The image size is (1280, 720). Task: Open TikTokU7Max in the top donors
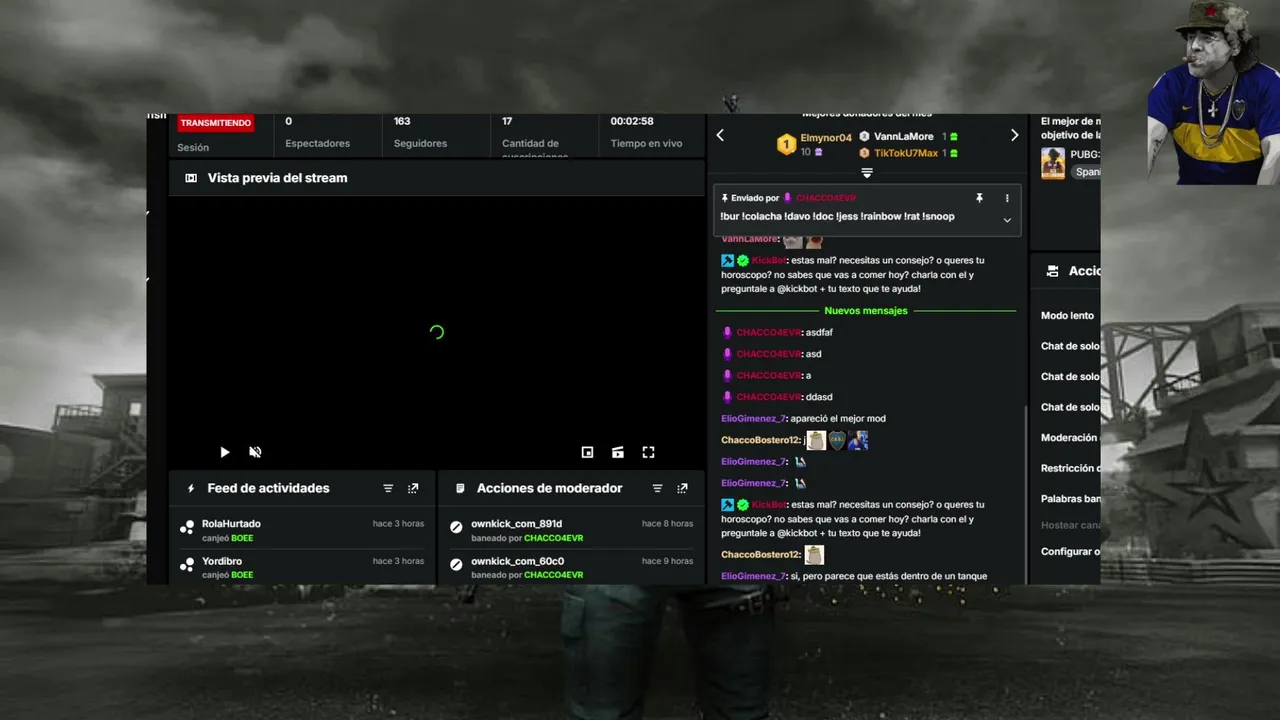pyautogui.click(x=906, y=153)
